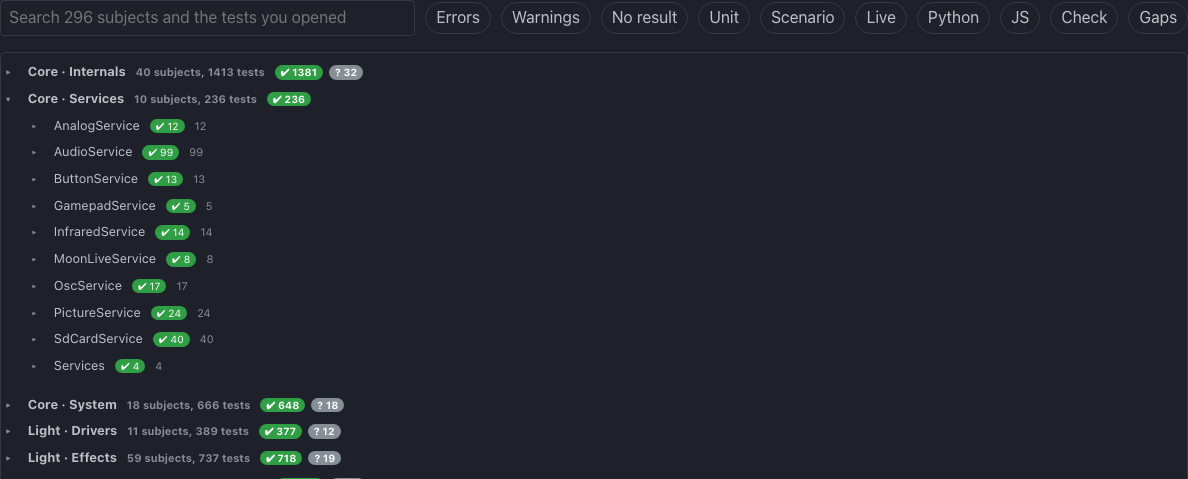The width and height of the screenshot is (1188, 479).
Task: Expand the SdCardService row arrow
Action: [x=34, y=340]
